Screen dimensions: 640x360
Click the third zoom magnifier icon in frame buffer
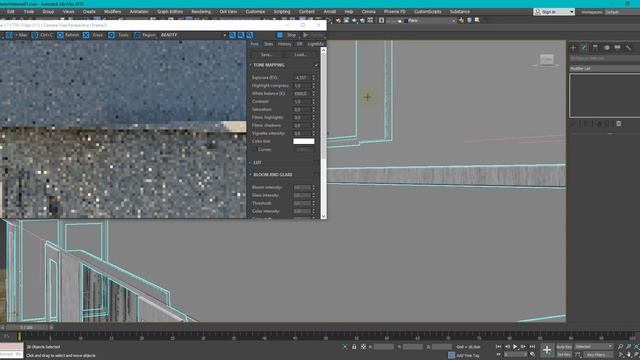point(250,35)
